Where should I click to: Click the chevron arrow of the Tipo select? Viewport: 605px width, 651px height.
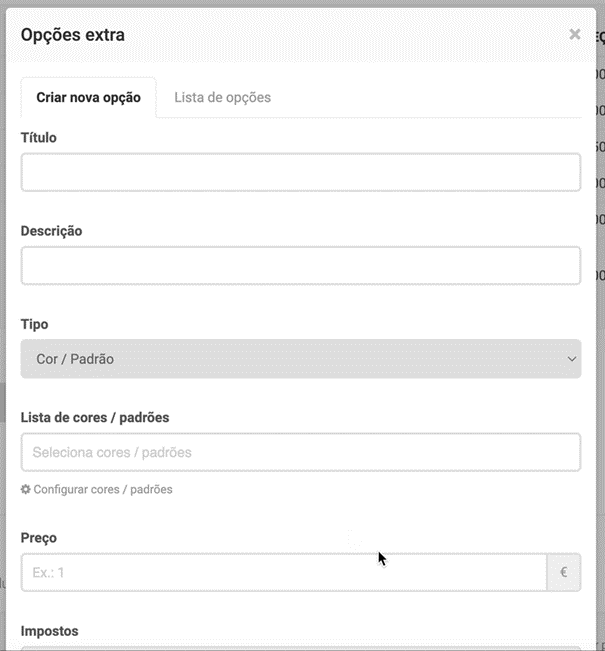(x=571, y=359)
